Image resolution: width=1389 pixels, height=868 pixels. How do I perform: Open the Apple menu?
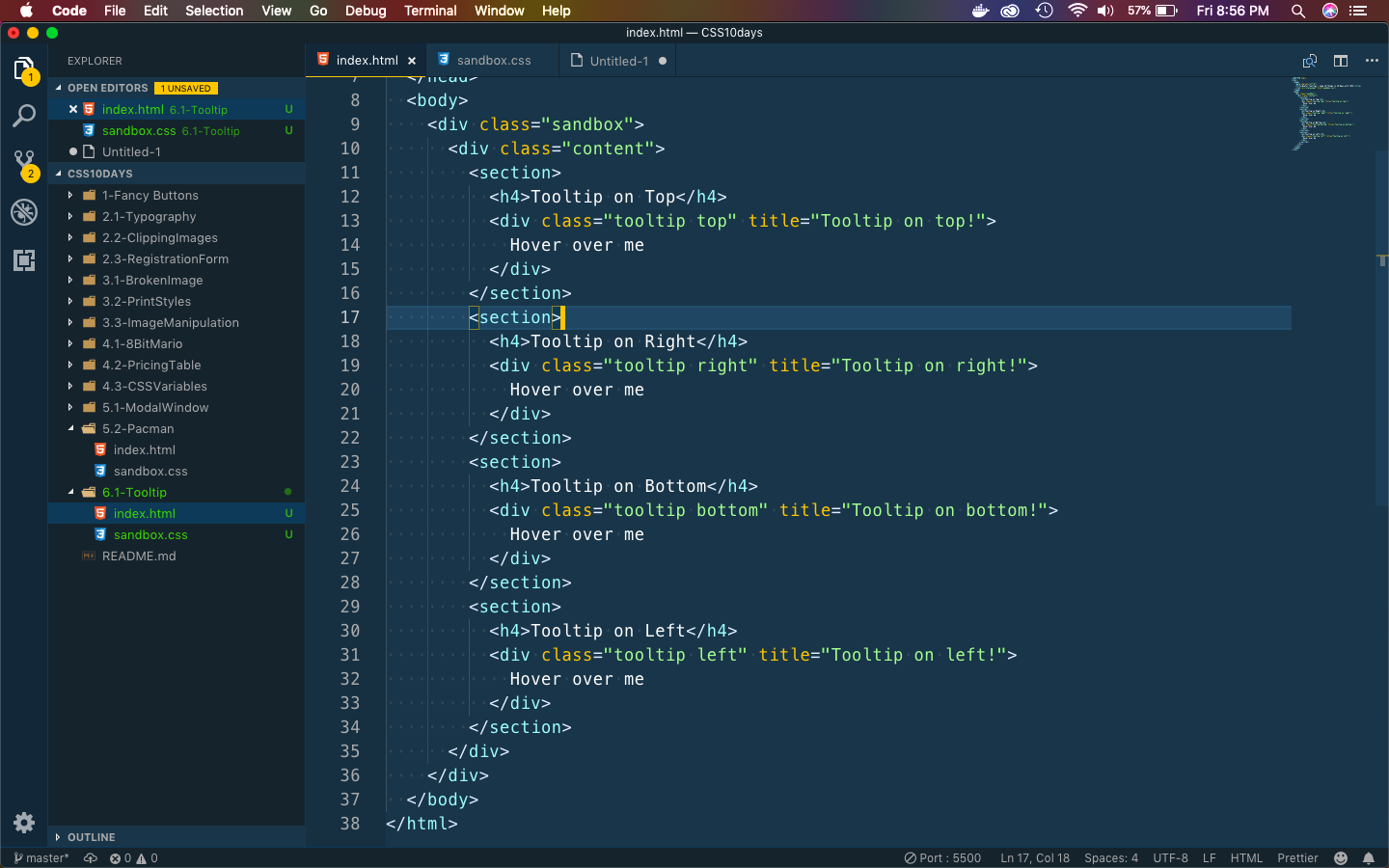click(26, 11)
